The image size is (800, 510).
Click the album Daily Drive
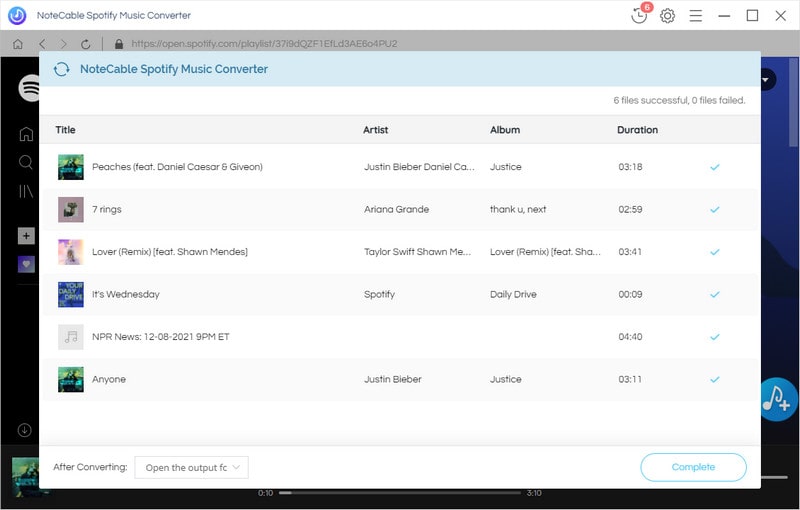click(513, 294)
